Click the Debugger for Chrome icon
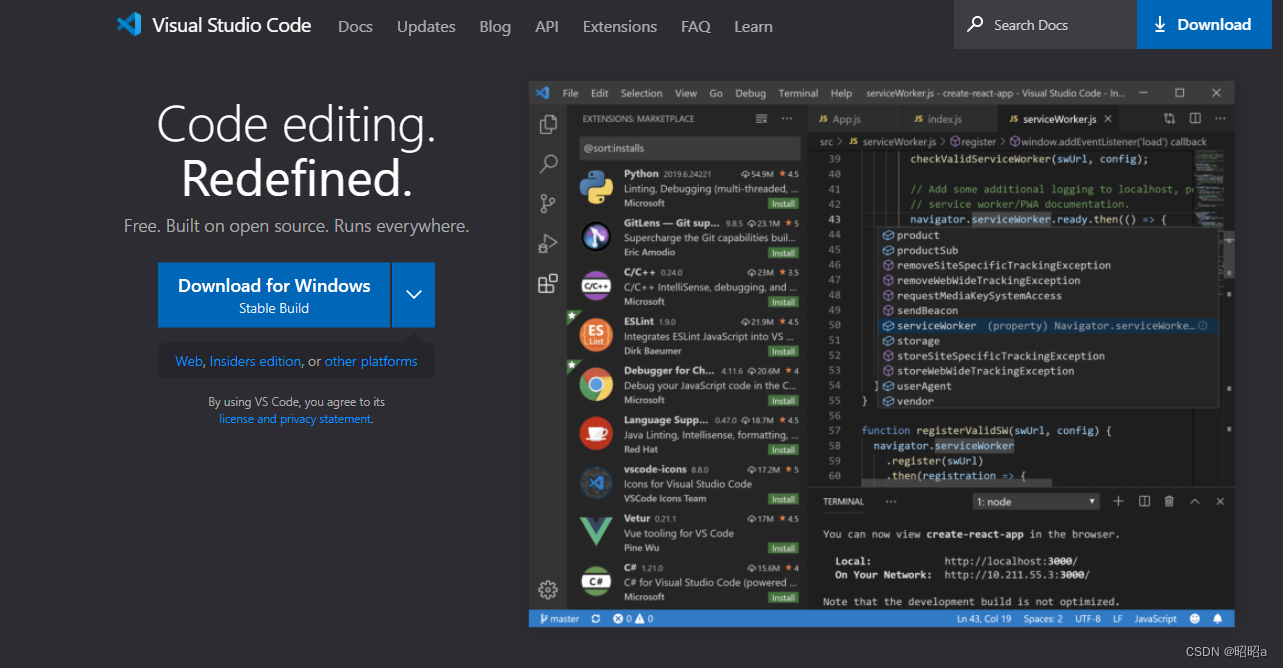This screenshot has height=668, width=1283. 596,384
